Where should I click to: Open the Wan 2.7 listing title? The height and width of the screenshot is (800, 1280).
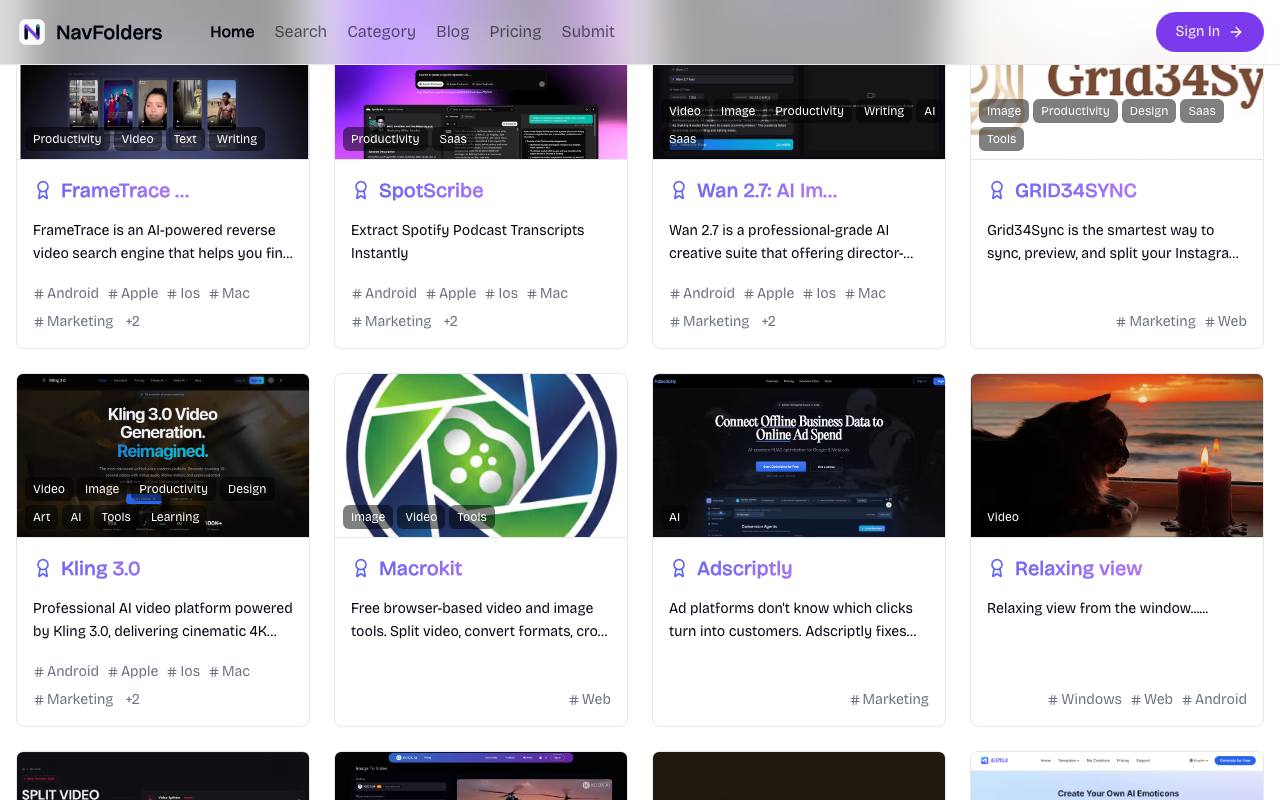[x=767, y=190]
